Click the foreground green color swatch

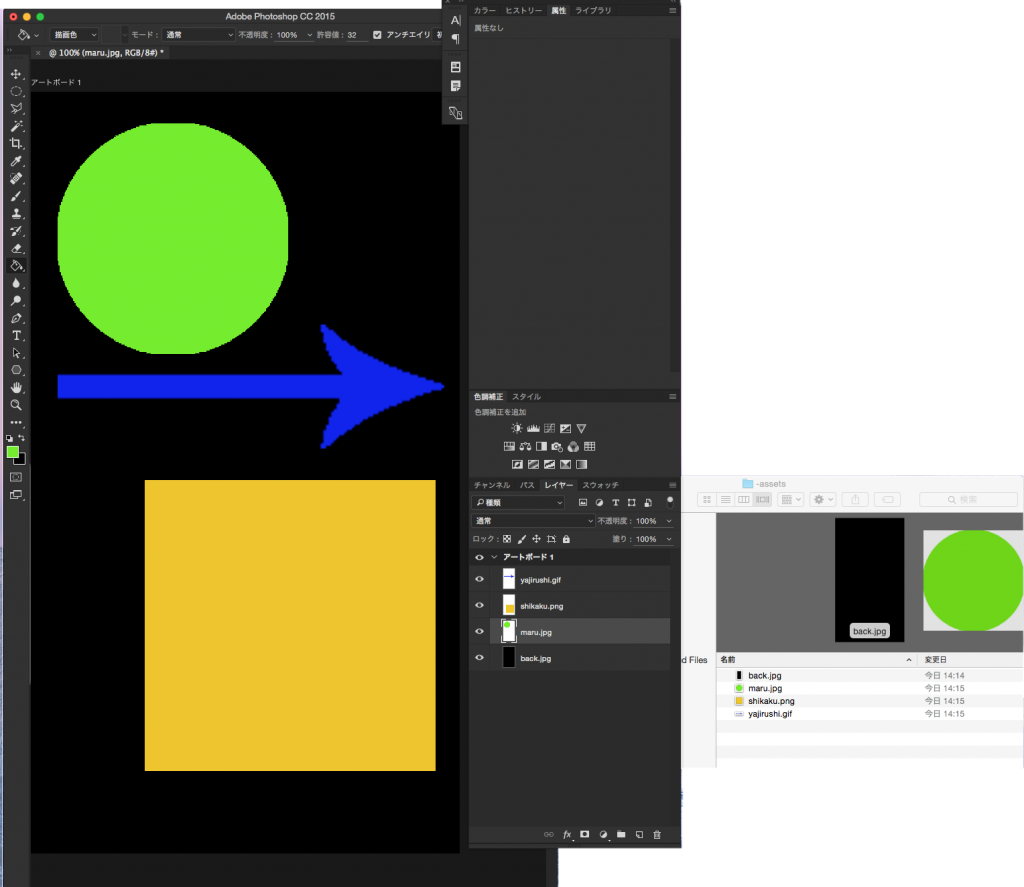pos(12,452)
